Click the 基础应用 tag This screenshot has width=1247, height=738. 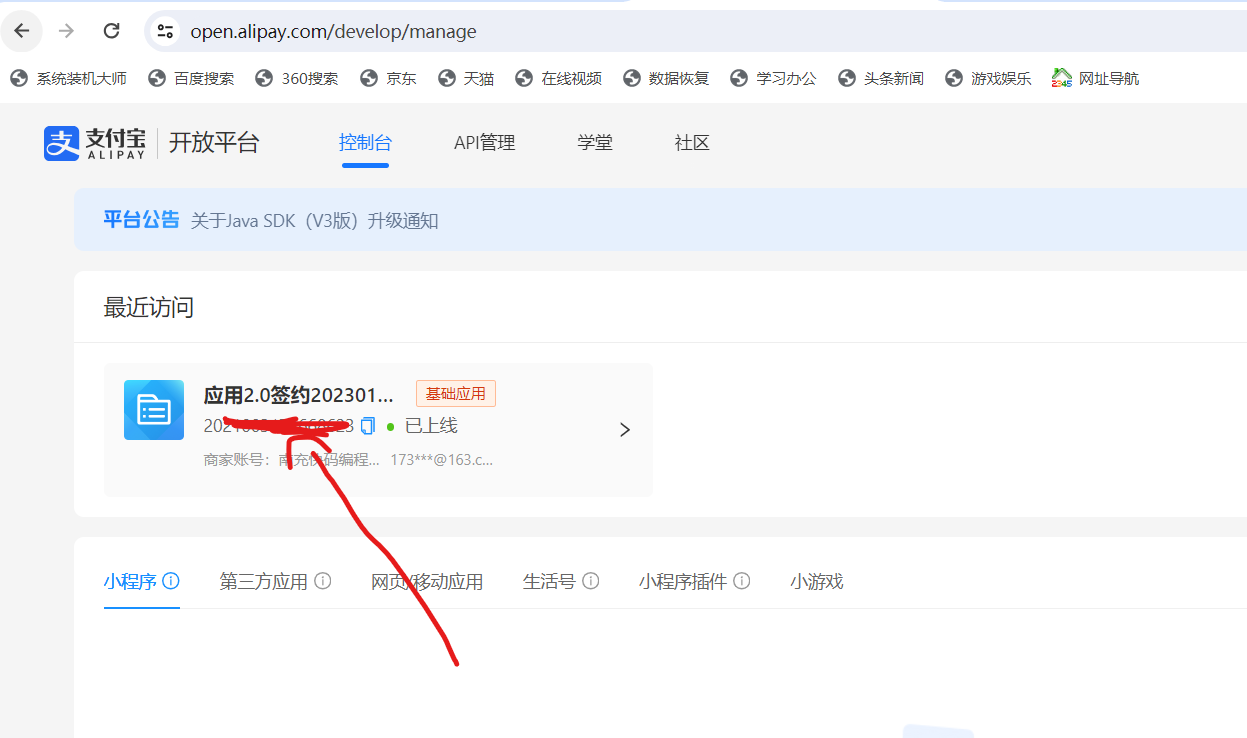tap(456, 394)
